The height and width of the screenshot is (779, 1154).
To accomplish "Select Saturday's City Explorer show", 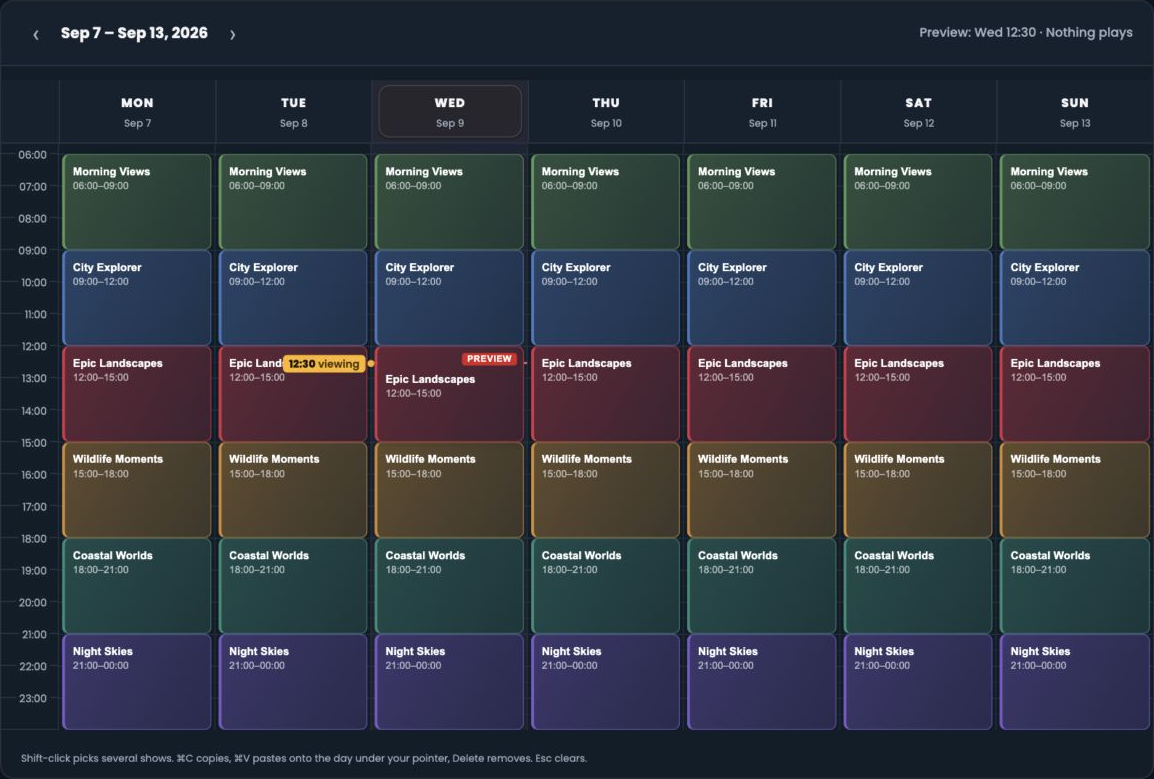I will click(x=918, y=297).
